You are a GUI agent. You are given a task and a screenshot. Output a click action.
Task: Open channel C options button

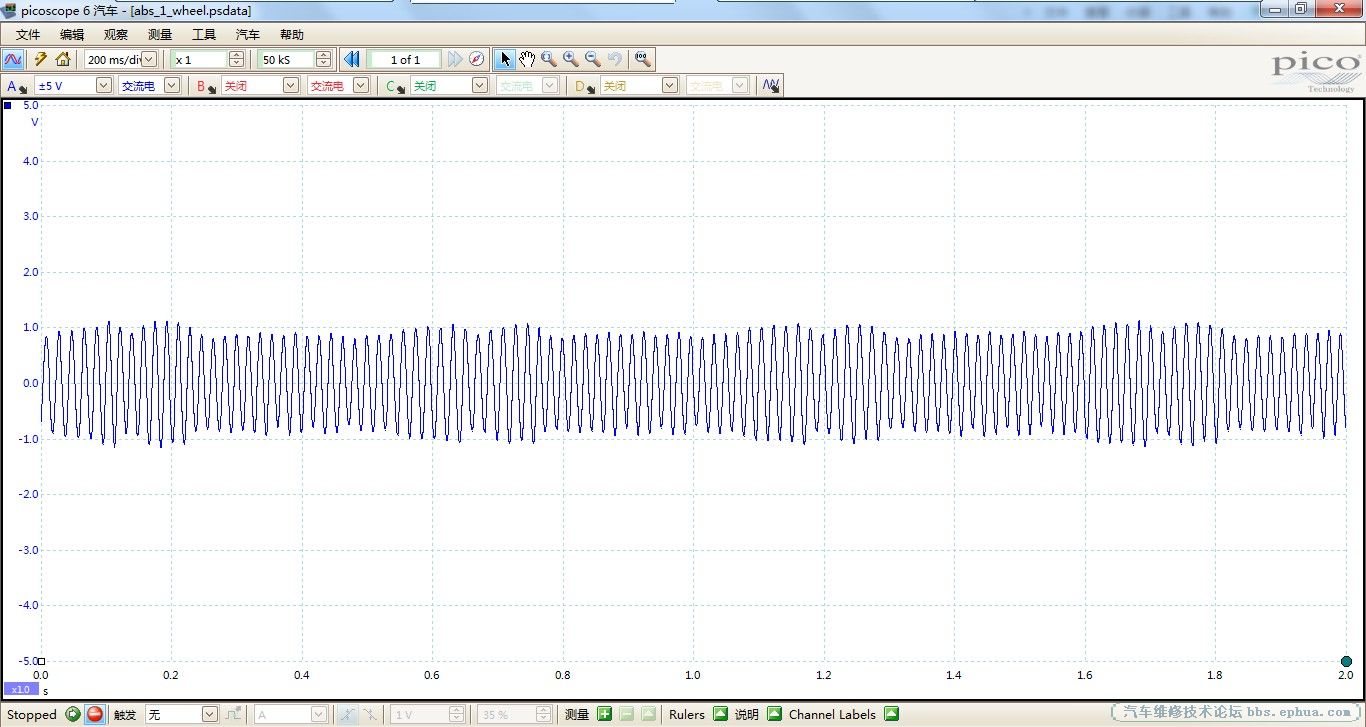tap(396, 86)
